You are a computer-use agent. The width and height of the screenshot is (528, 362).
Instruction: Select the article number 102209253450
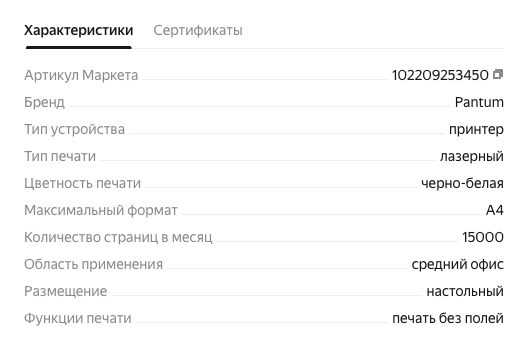(x=440, y=75)
